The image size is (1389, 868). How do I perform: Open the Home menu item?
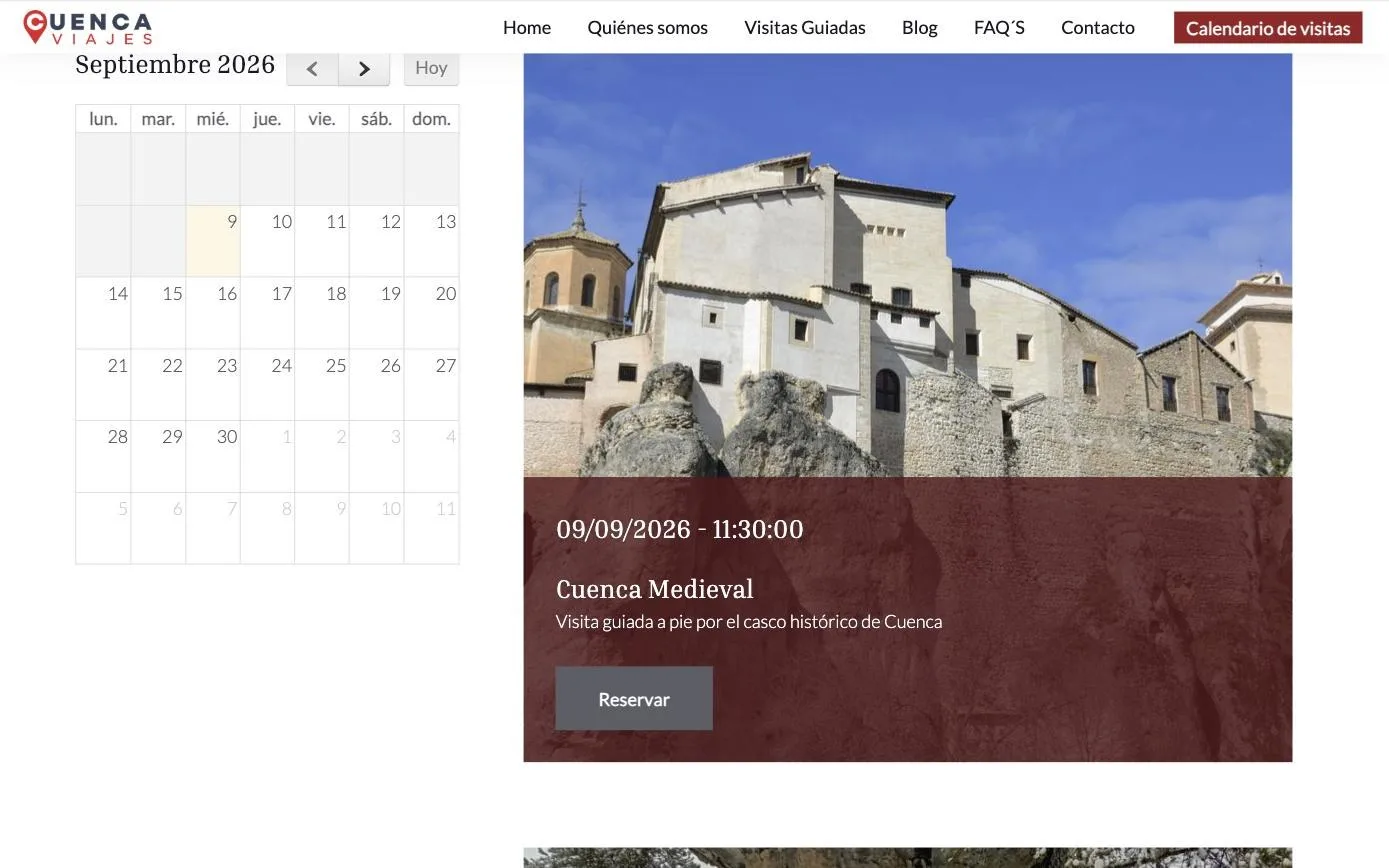(x=527, y=27)
